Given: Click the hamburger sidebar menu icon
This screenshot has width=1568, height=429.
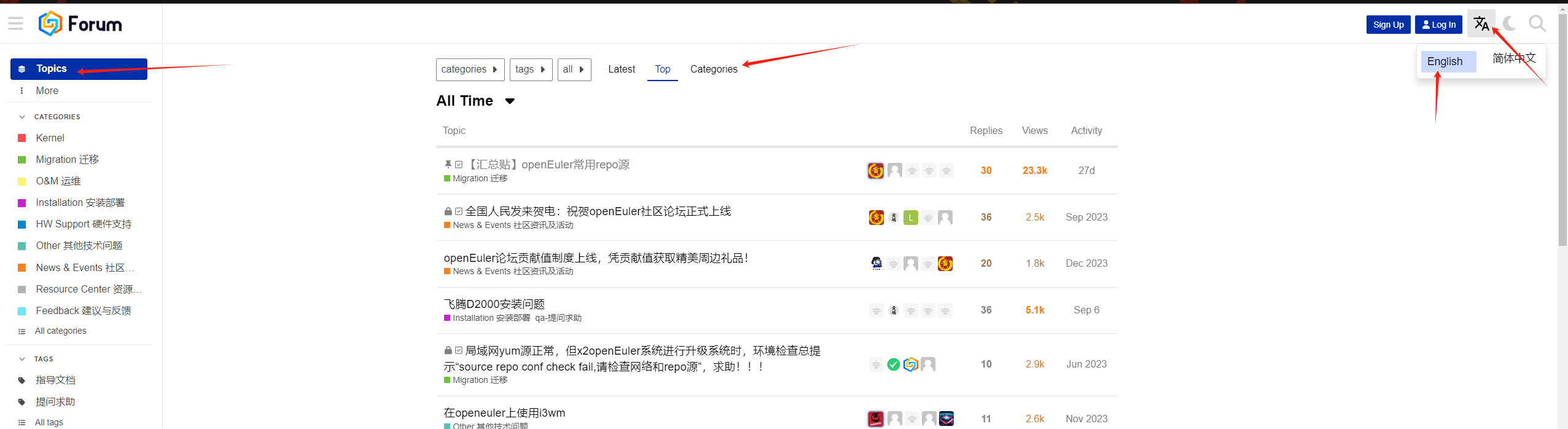Looking at the screenshot, I should 15,24.
